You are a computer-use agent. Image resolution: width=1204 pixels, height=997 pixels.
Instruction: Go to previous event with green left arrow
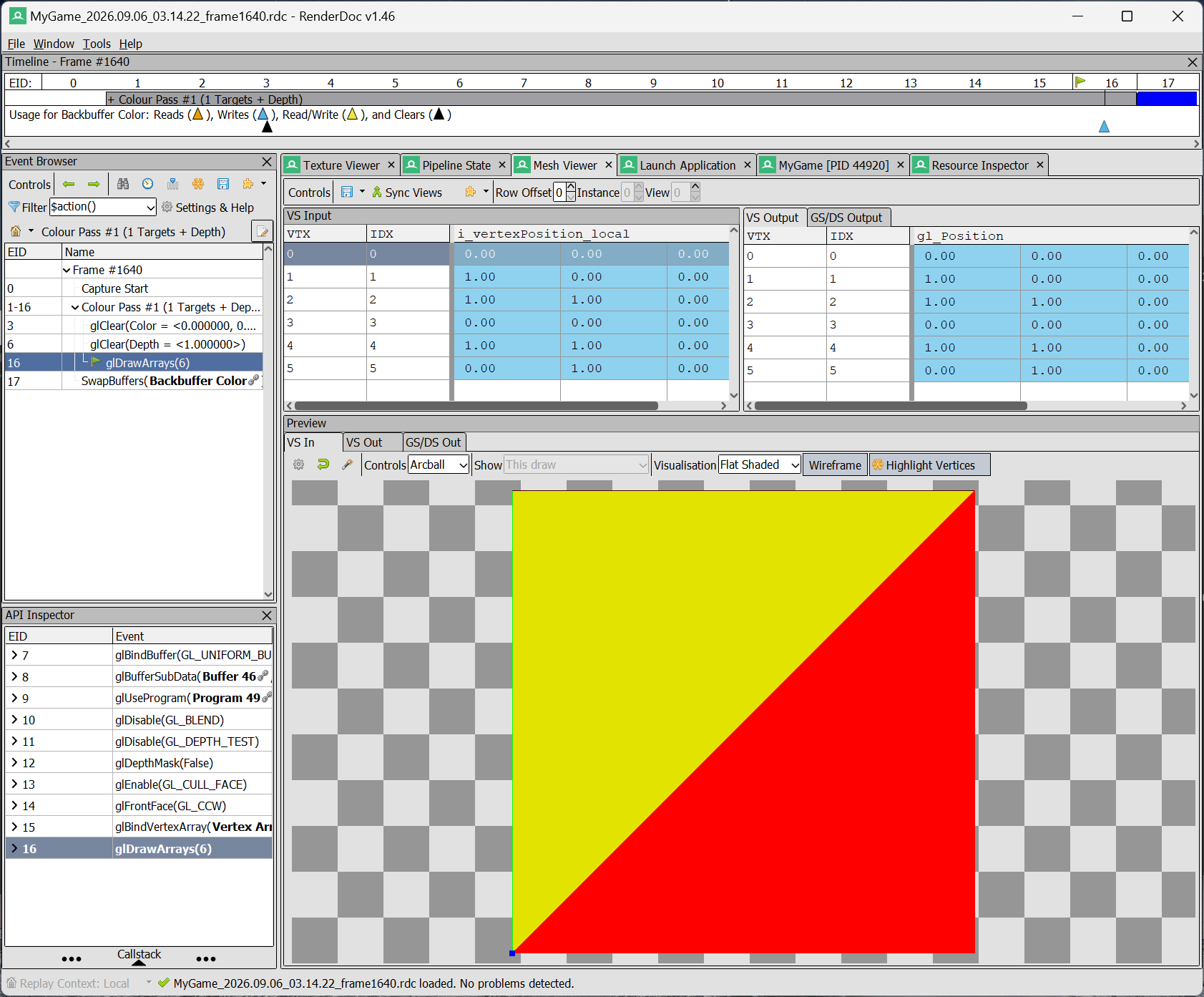coord(69,184)
